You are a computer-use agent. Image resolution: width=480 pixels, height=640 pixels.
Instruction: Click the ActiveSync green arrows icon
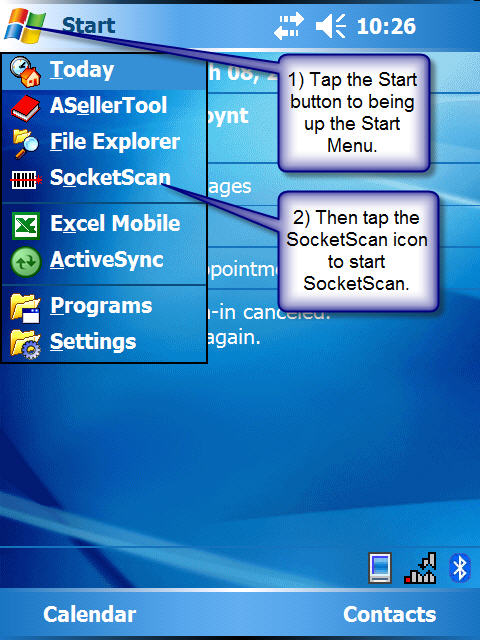pos(26,262)
